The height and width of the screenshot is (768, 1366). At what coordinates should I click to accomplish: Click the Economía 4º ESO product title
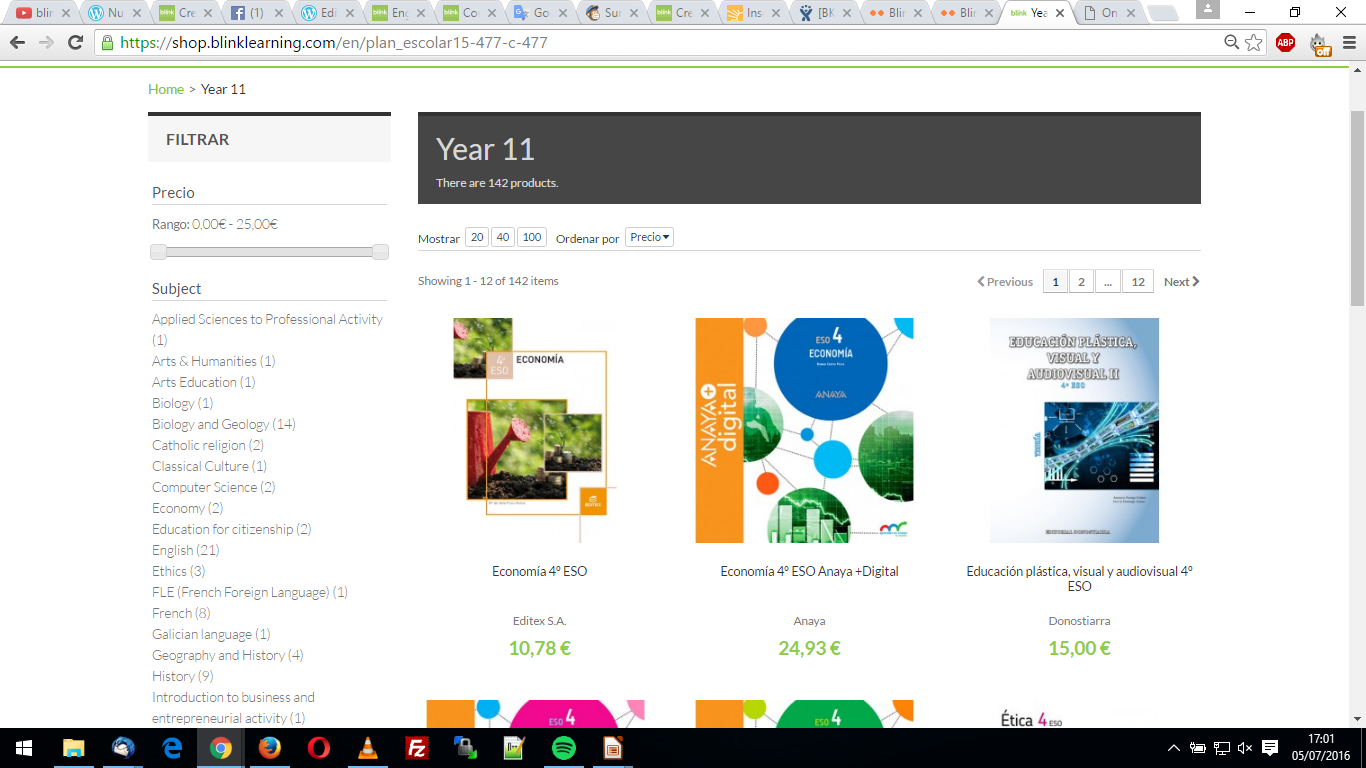click(x=539, y=571)
